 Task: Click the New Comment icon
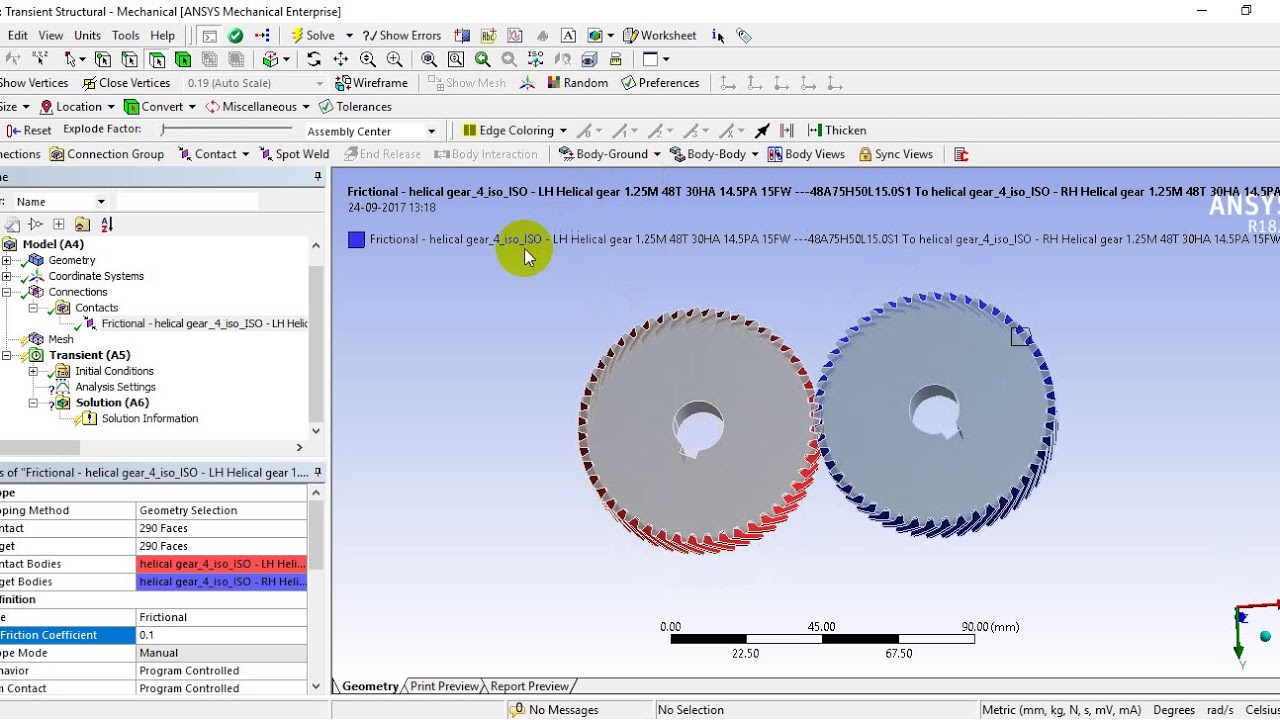tap(568, 35)
